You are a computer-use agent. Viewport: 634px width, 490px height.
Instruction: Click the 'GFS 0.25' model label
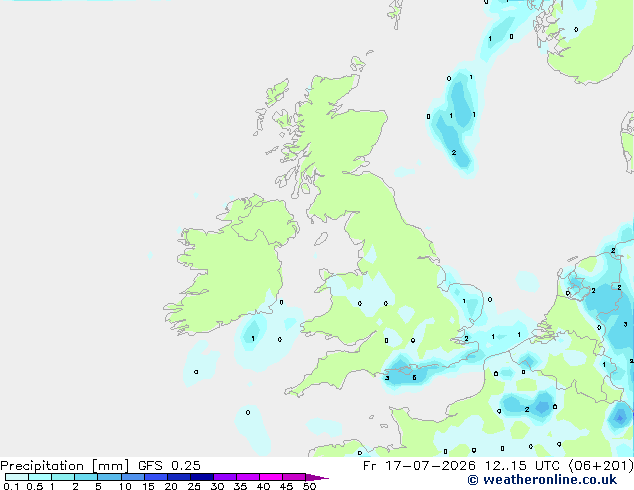[x=169, y=466]
